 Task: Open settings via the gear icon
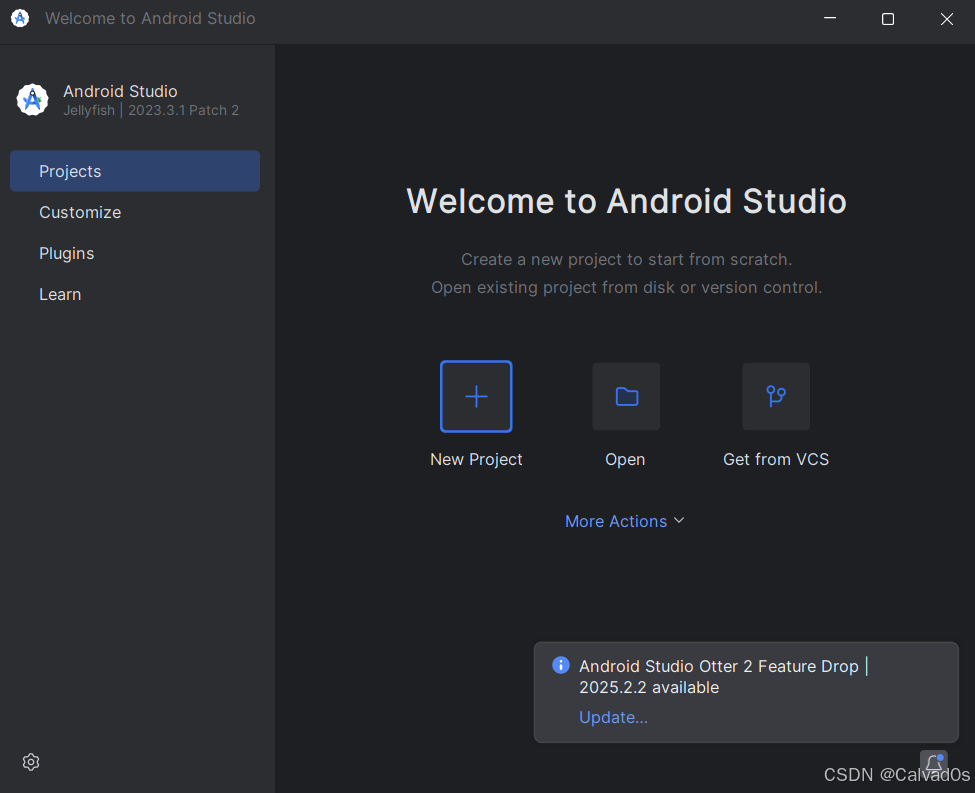[31, 762]
